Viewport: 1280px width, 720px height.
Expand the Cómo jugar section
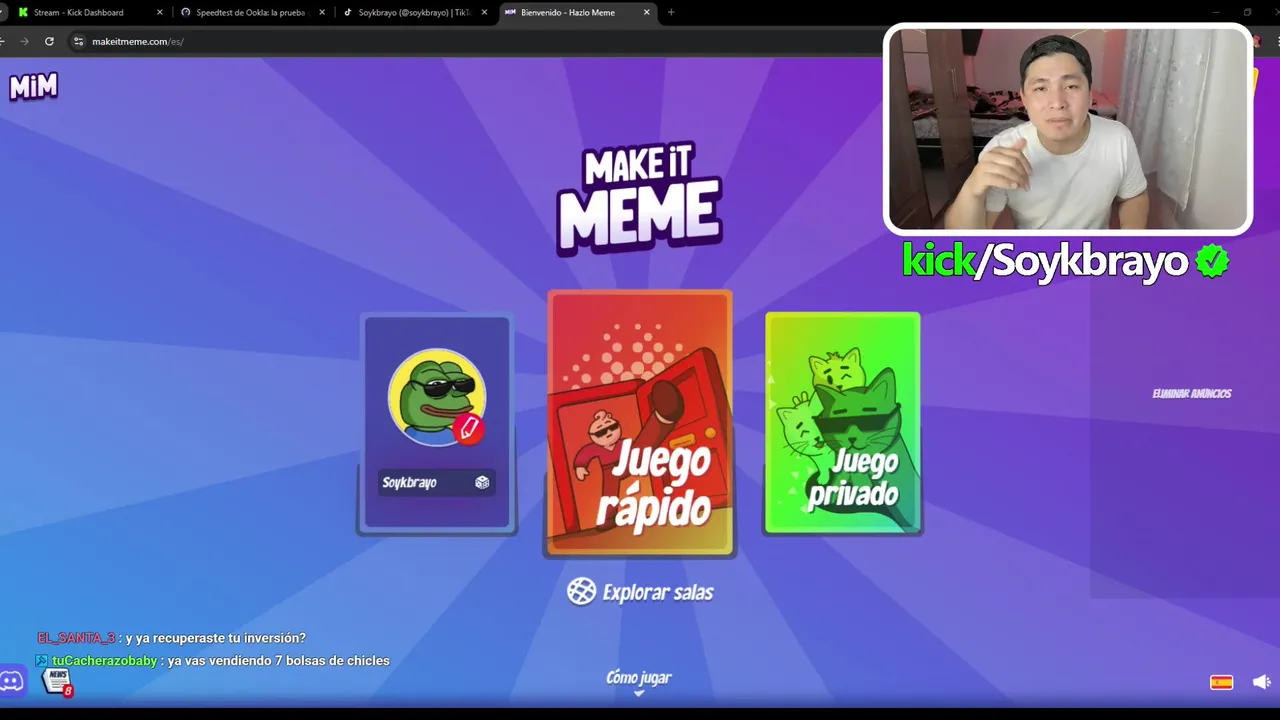[639, 680]
